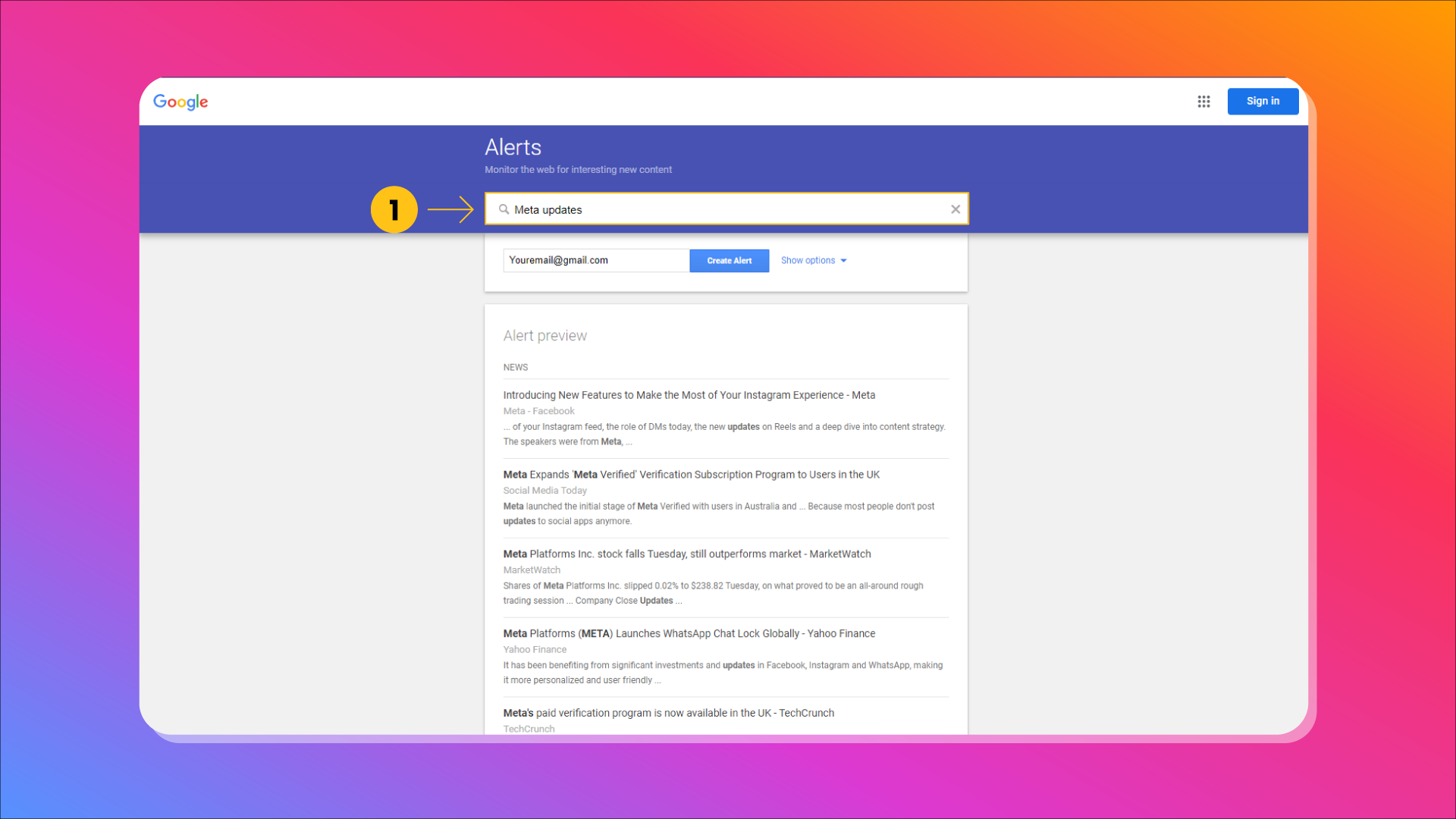This screenshot has height=819, width=1456.
Task: Expand the Show options dropdown
Action: (814, 261)
